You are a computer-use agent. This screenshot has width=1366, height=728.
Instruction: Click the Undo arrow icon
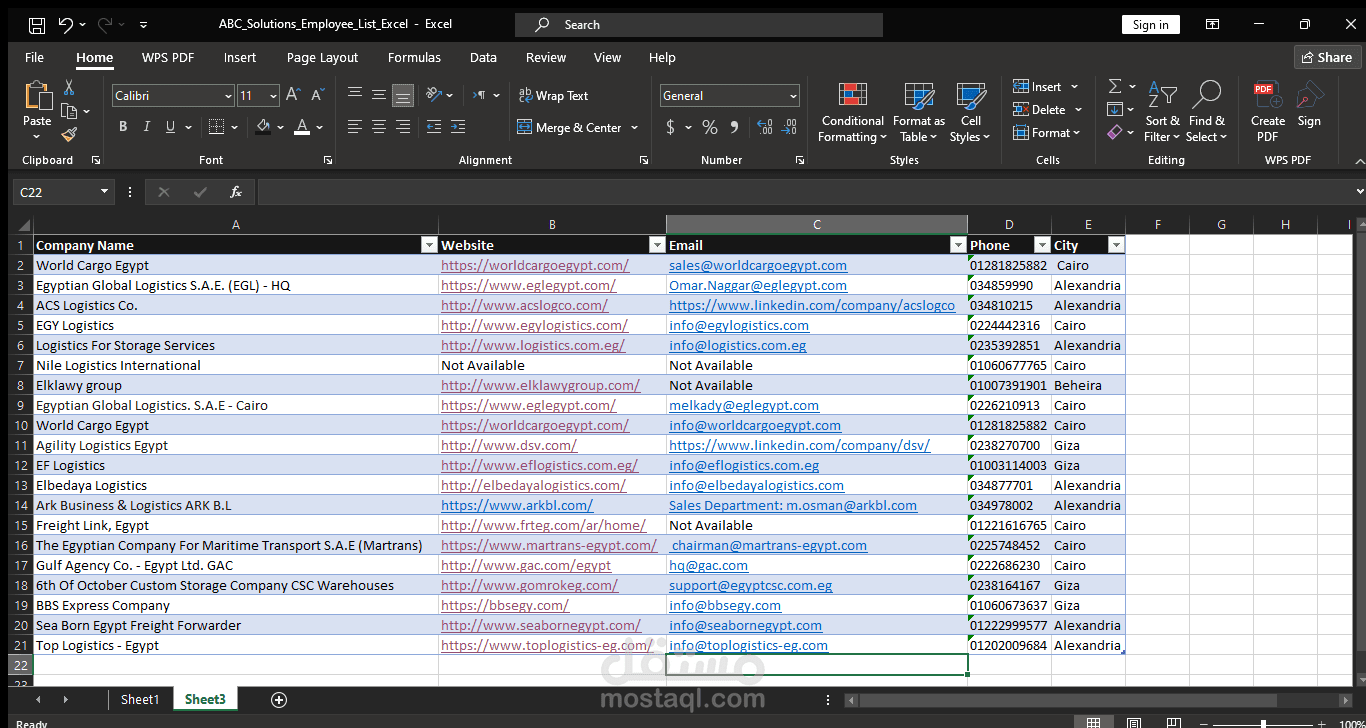pos(66,25)
